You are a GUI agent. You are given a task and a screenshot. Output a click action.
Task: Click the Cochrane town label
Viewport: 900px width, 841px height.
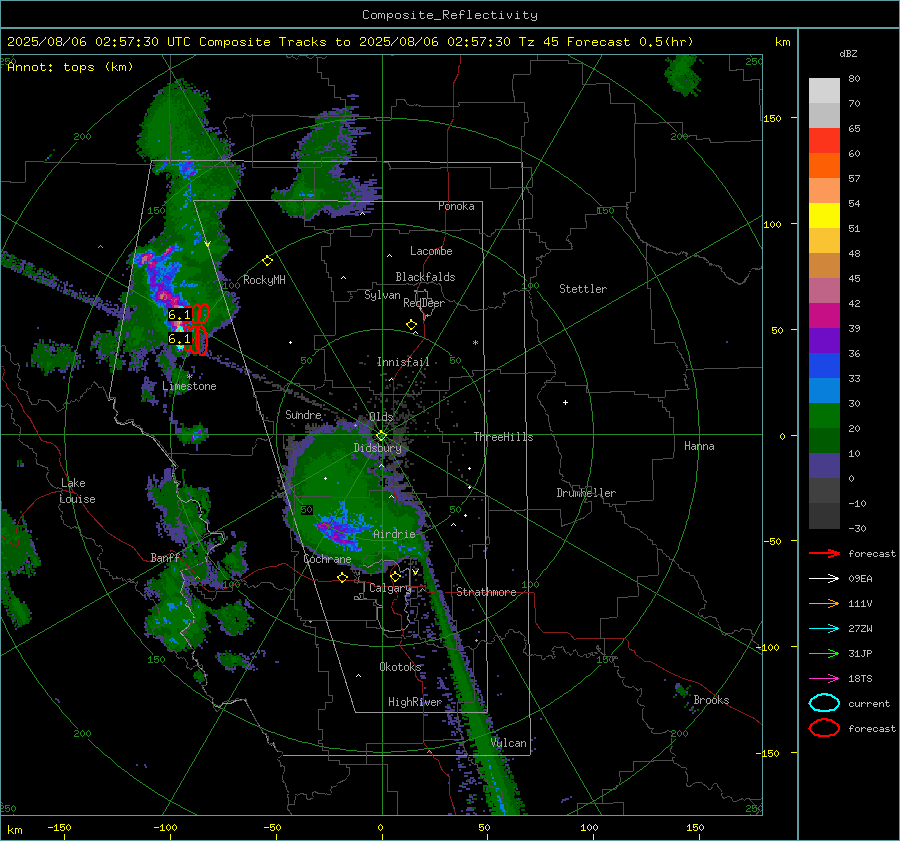pos(327,559)
